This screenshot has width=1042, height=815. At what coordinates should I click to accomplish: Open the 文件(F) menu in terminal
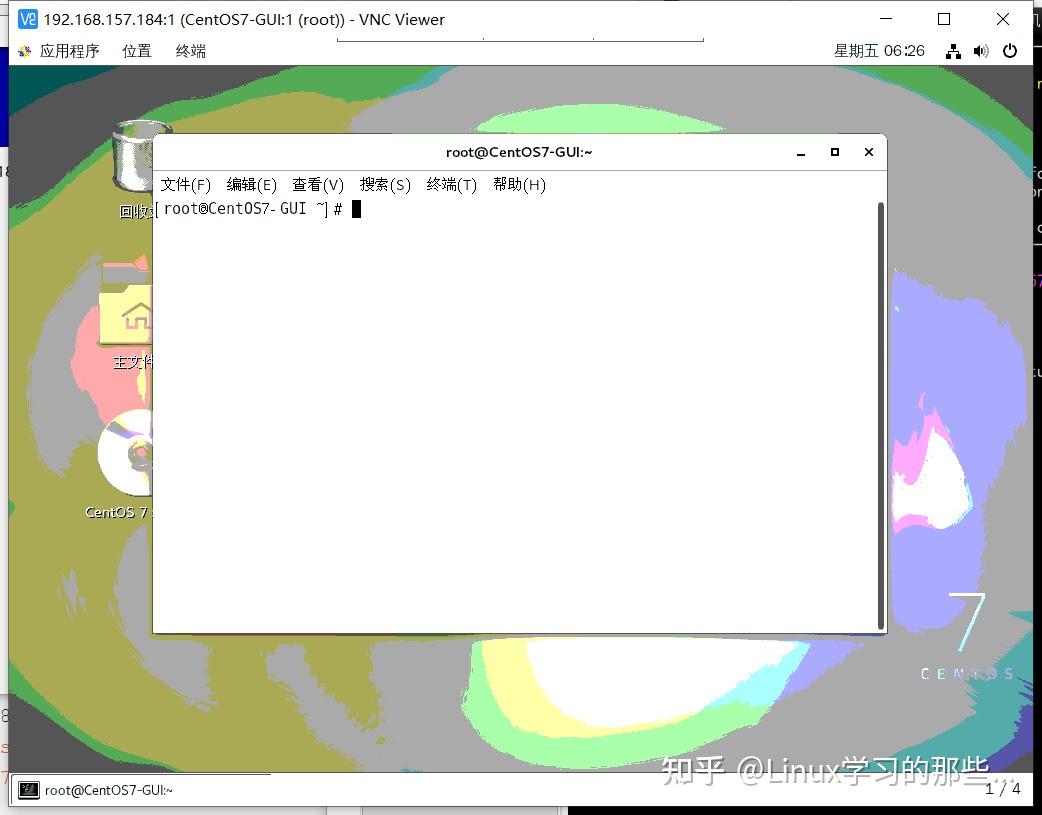pos(185,184)
